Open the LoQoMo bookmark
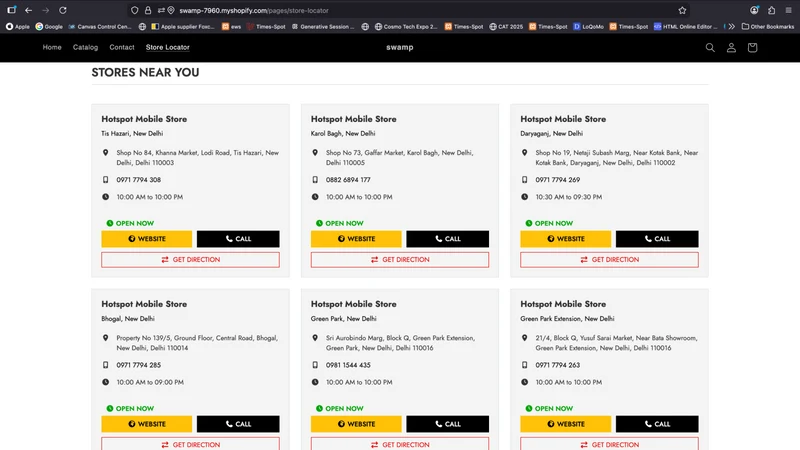 [x=589, y=27]
